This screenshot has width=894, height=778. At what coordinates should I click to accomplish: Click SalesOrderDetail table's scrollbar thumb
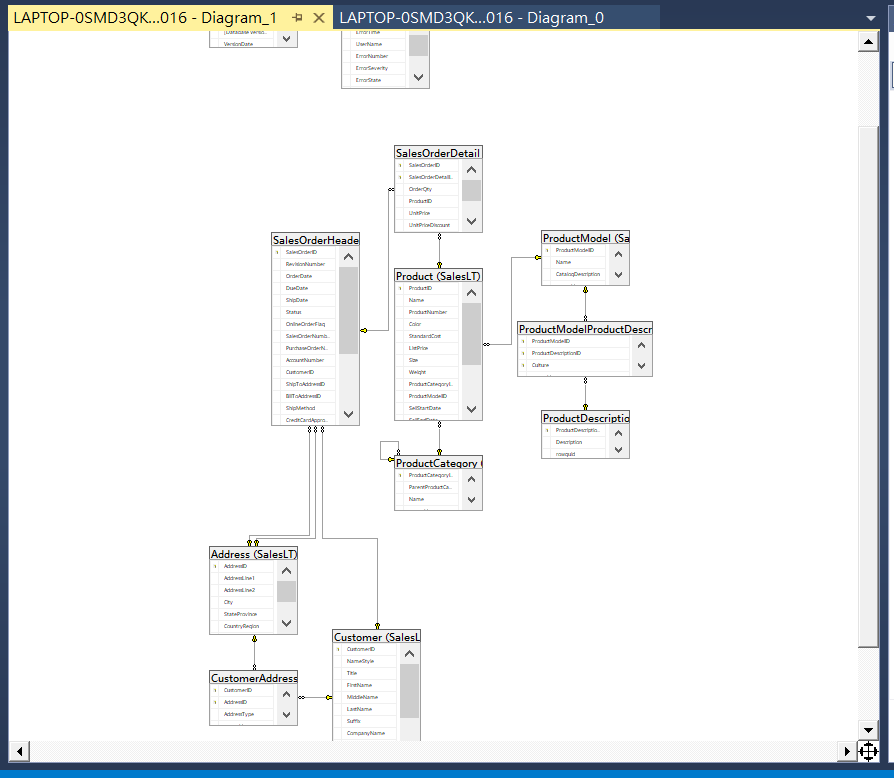pos(472,190)
